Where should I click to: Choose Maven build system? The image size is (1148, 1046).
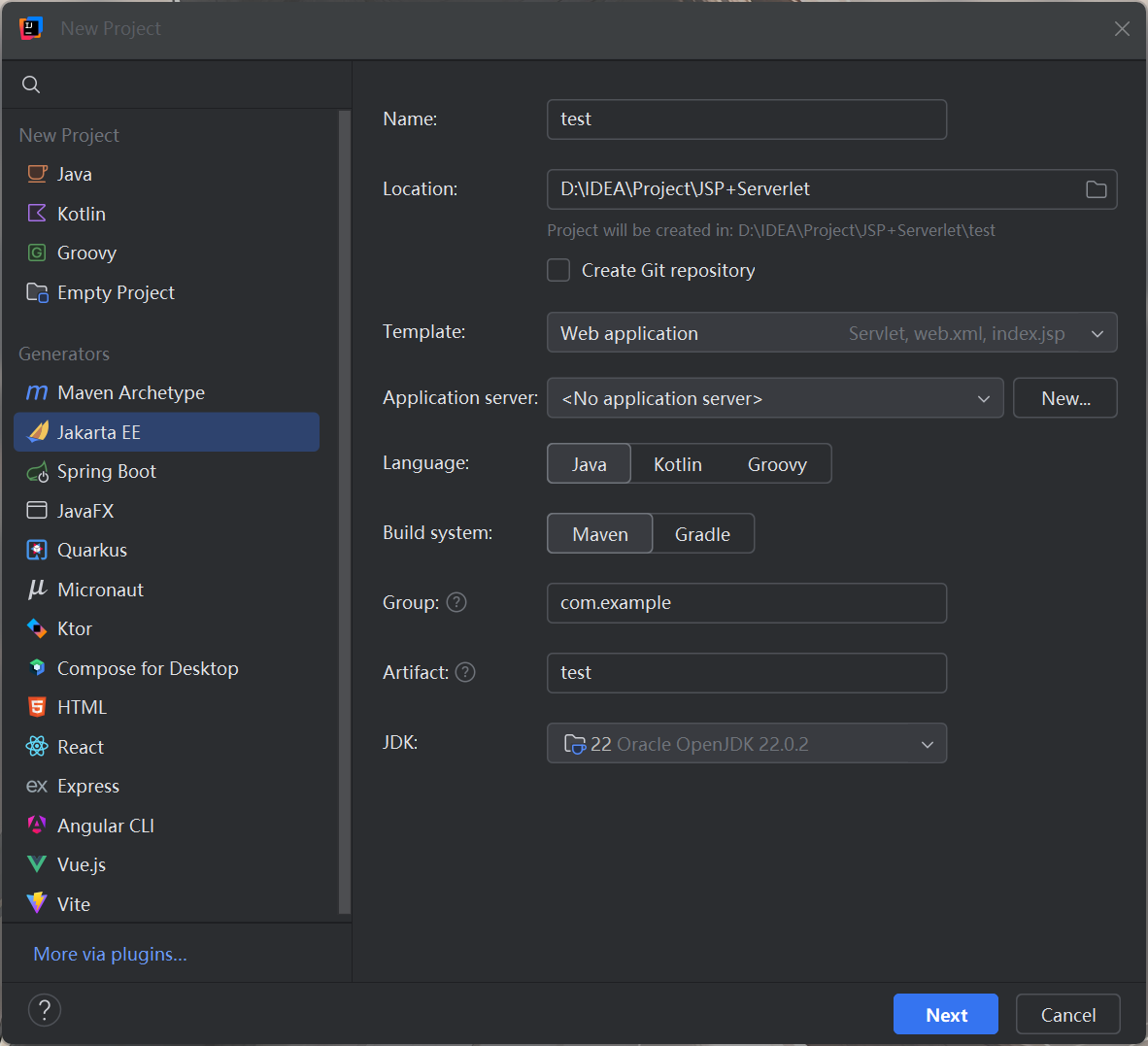(599, 533)
